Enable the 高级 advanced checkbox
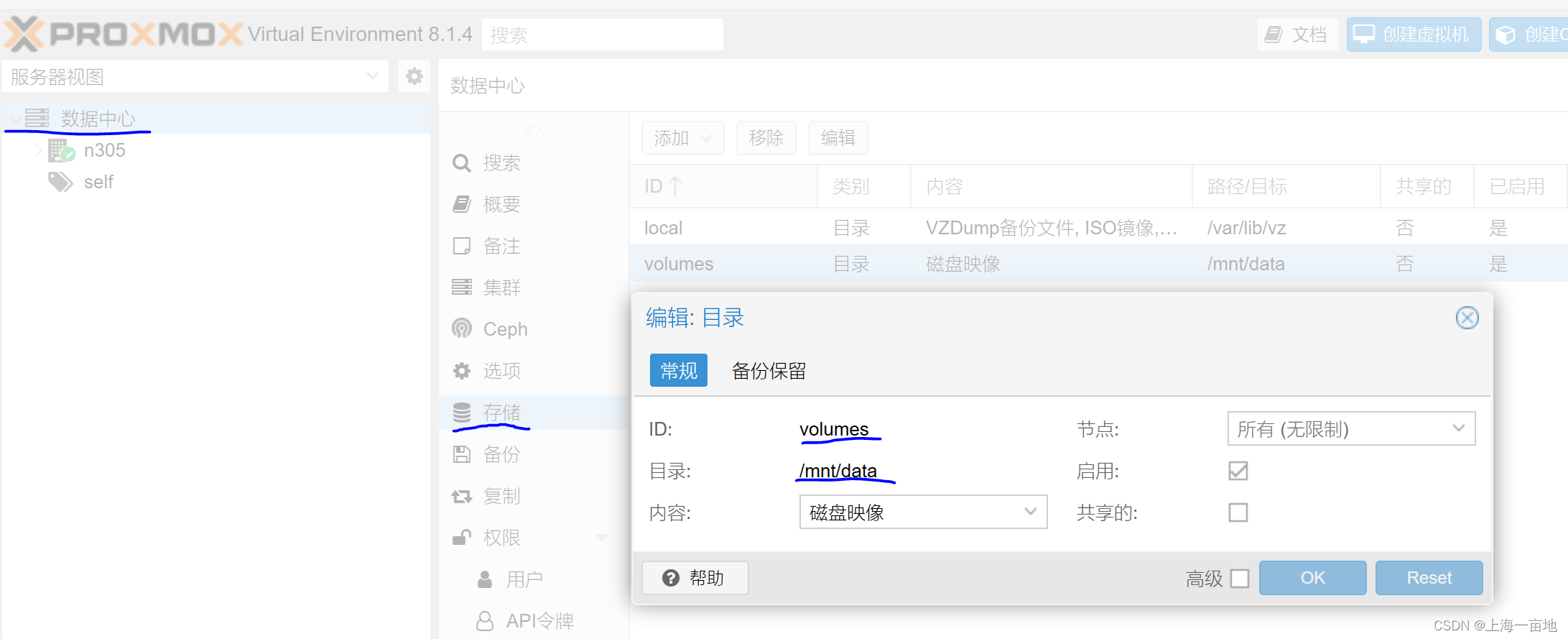The image size is (1568, 639). click(1240, 579)
